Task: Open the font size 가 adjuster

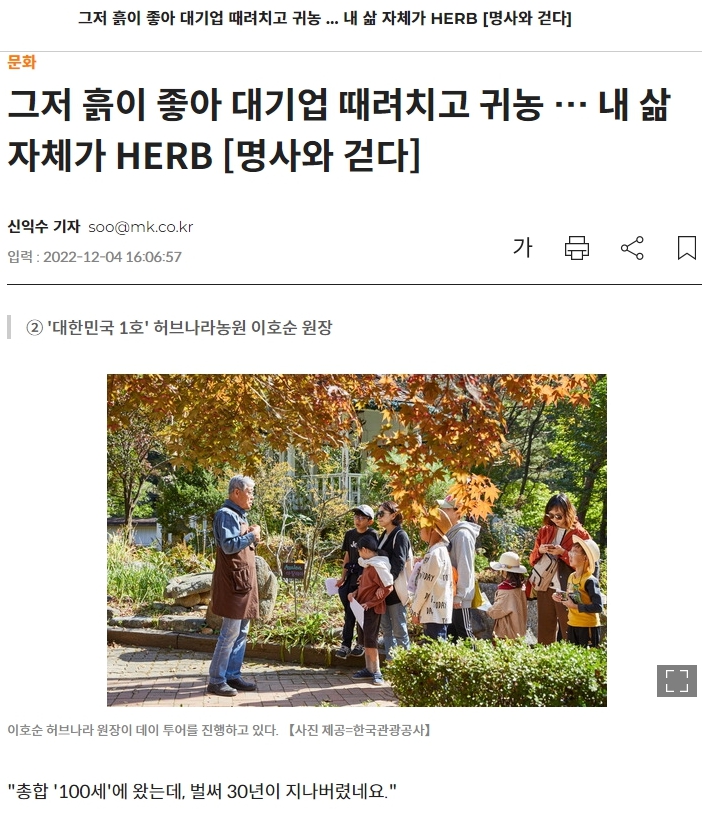Action: coord(522,247)
